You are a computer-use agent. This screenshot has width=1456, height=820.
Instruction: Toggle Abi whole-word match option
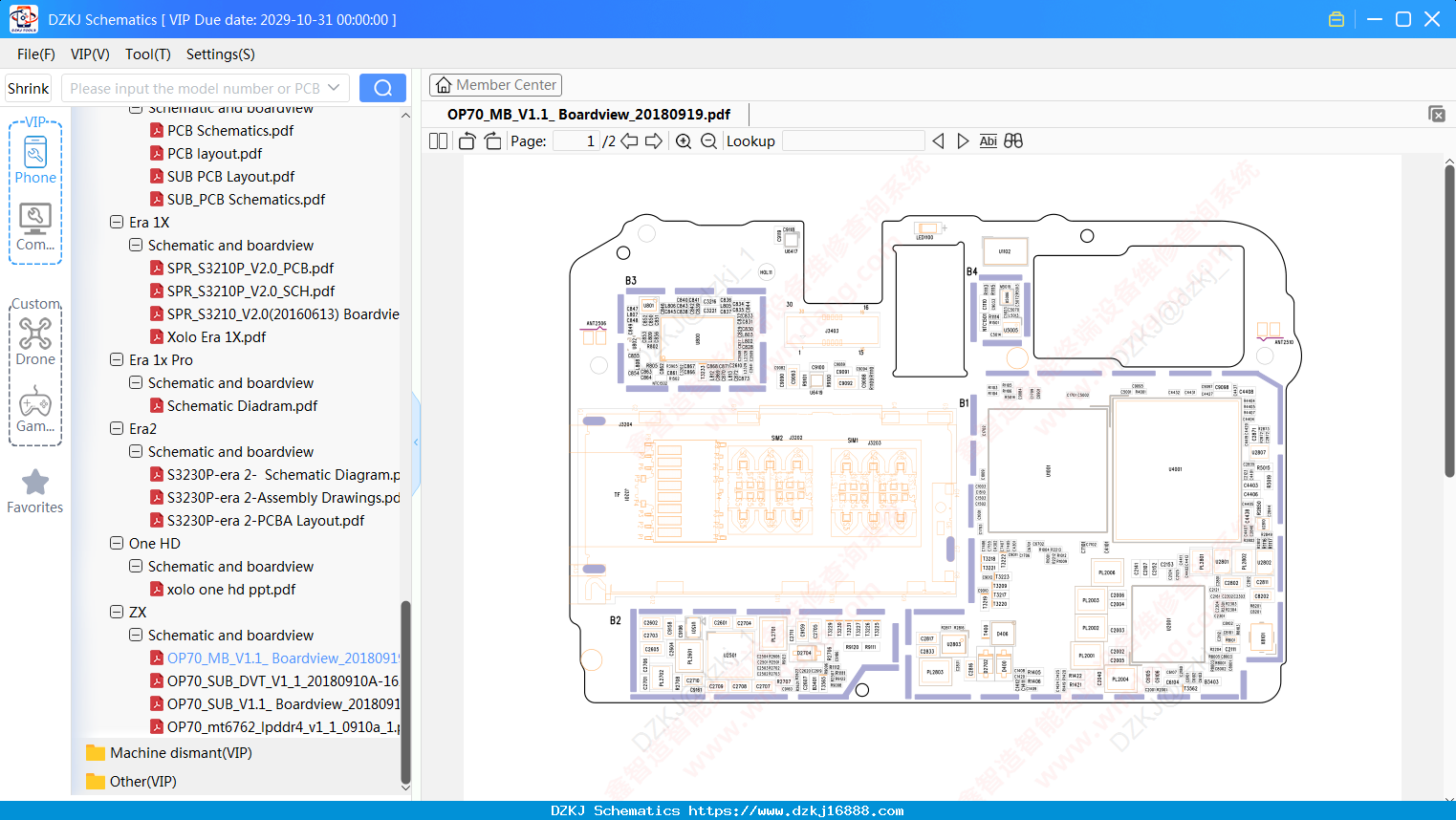pyautogui.click(x=988, y=141)
